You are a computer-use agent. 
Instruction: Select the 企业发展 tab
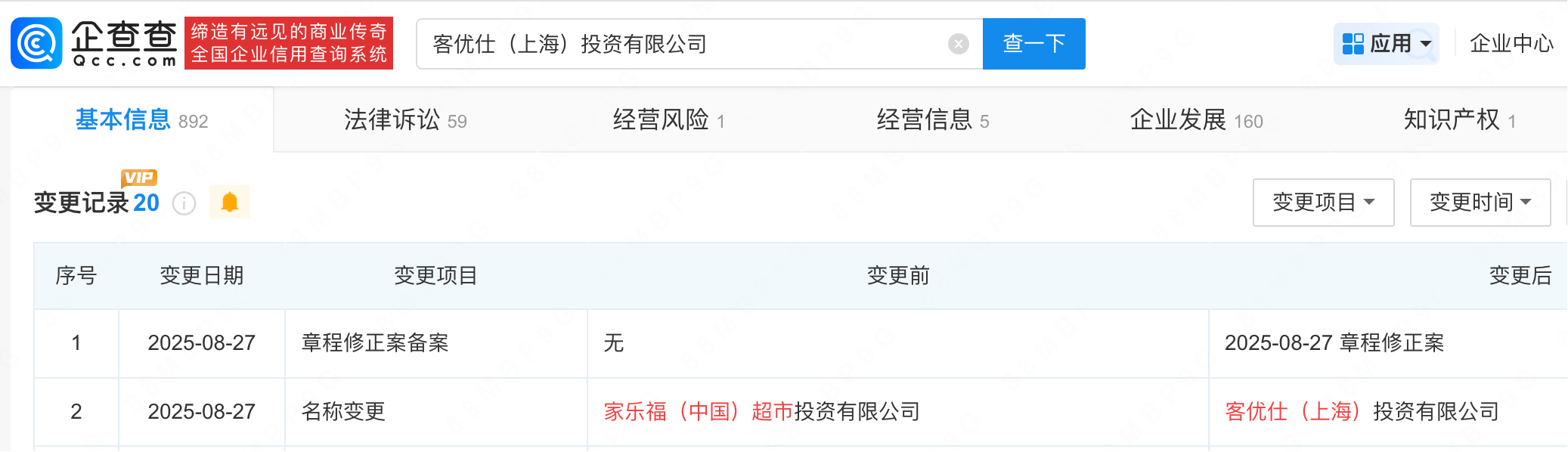pyautogui.click(x=1196, y=120)
